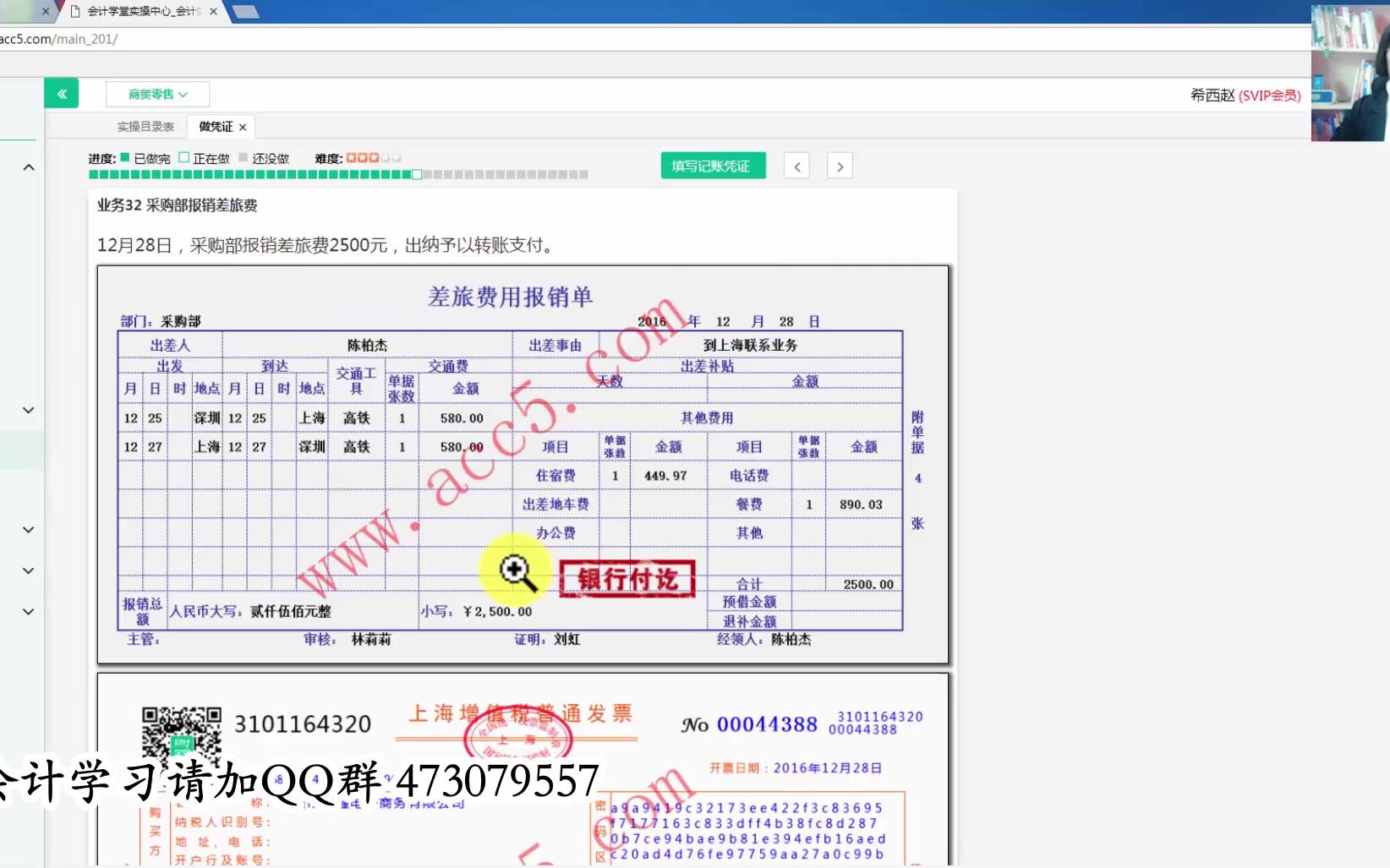1390x868 pixels.
Task: Open the green new tab in the browser
Action: coord(246,12)
